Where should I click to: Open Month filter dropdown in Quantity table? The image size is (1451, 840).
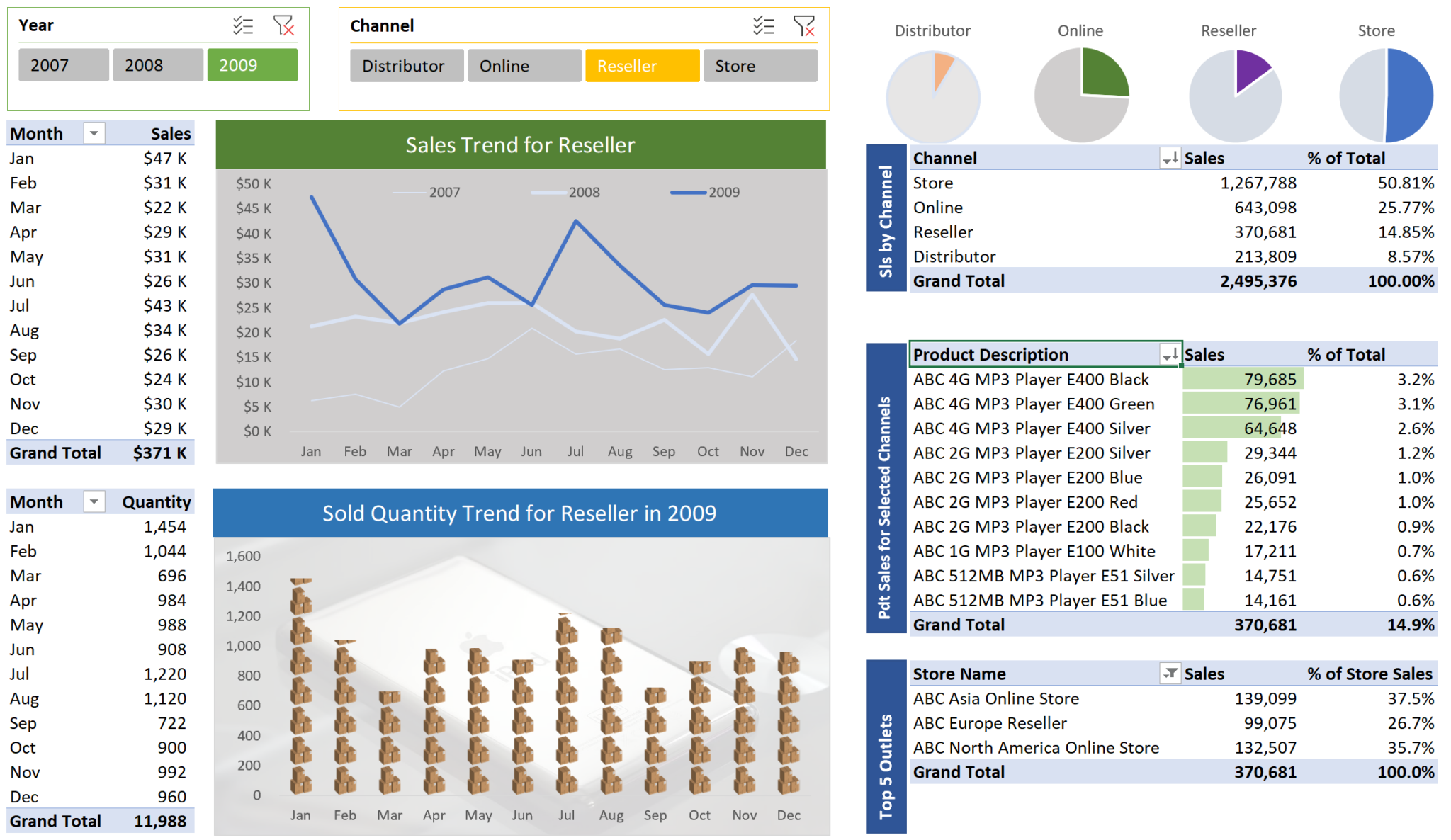tap(94, 501)
